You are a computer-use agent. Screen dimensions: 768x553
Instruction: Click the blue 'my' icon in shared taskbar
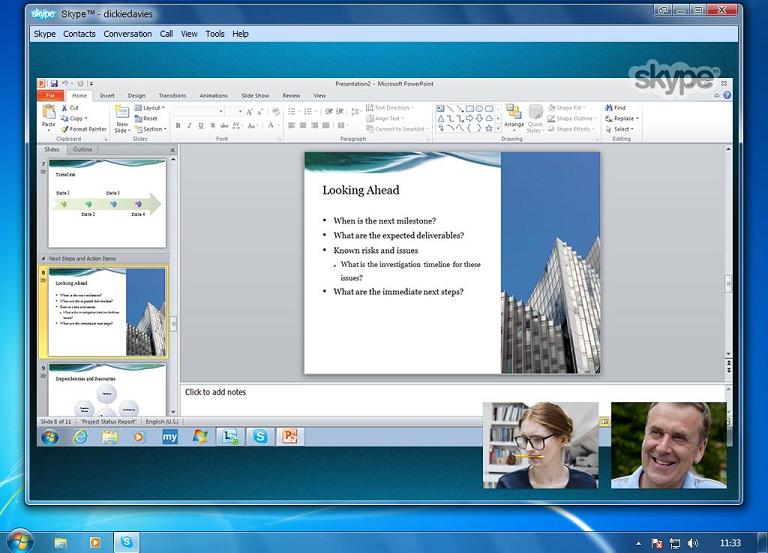click(169, 436)
